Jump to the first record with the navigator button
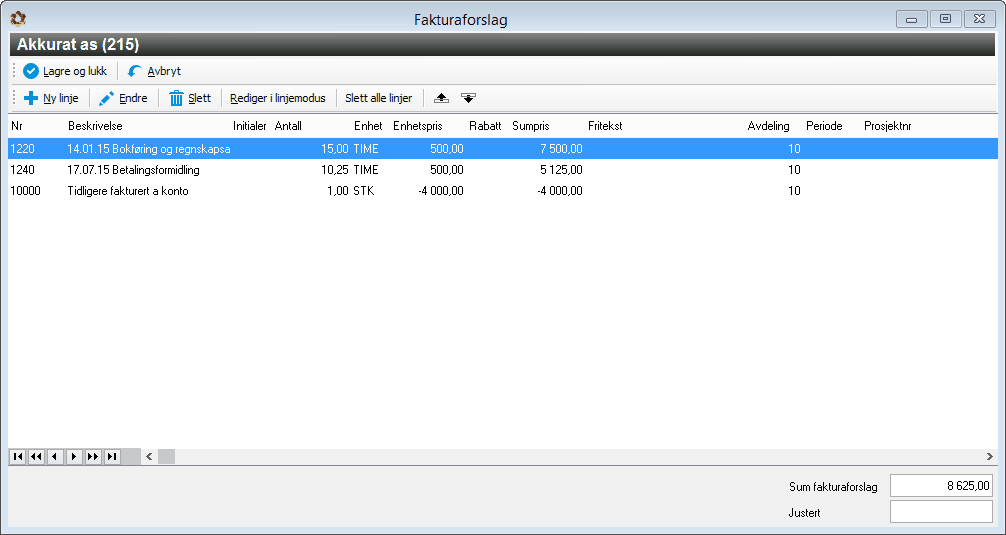1006x535 pixels. (17, 456)
